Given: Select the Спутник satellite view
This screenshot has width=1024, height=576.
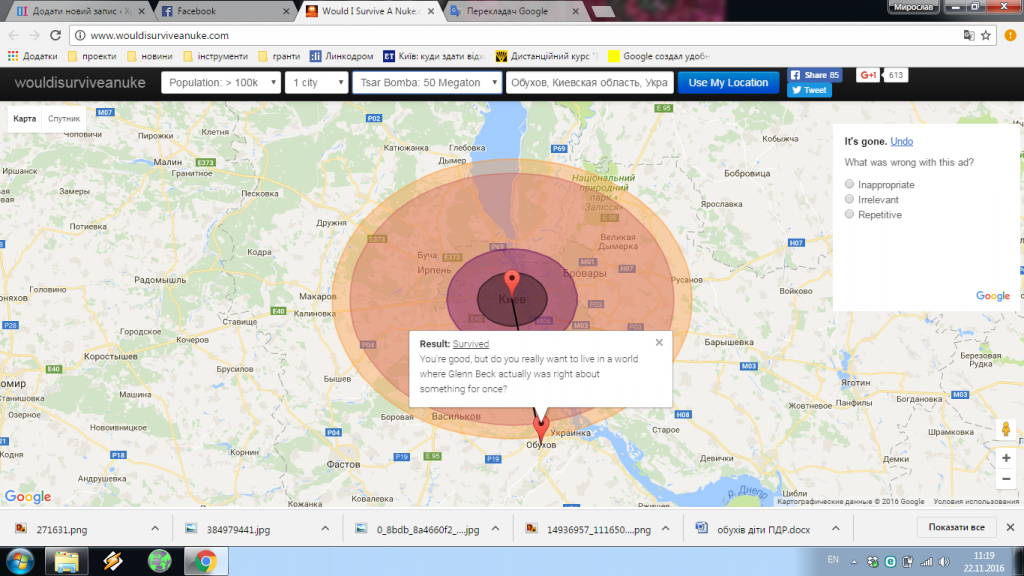Looking at the screenshot, I should [x=64, y=119].
